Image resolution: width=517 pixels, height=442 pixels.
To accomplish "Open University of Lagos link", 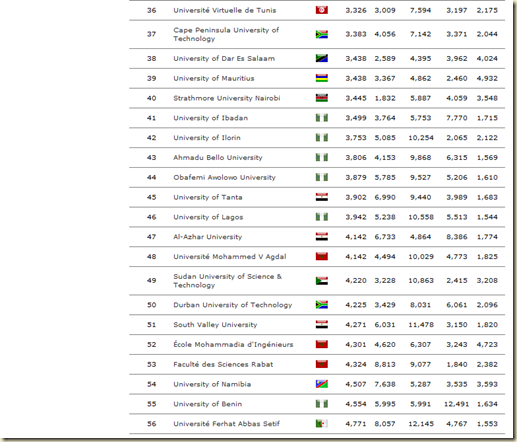I will tap(208, 217).
